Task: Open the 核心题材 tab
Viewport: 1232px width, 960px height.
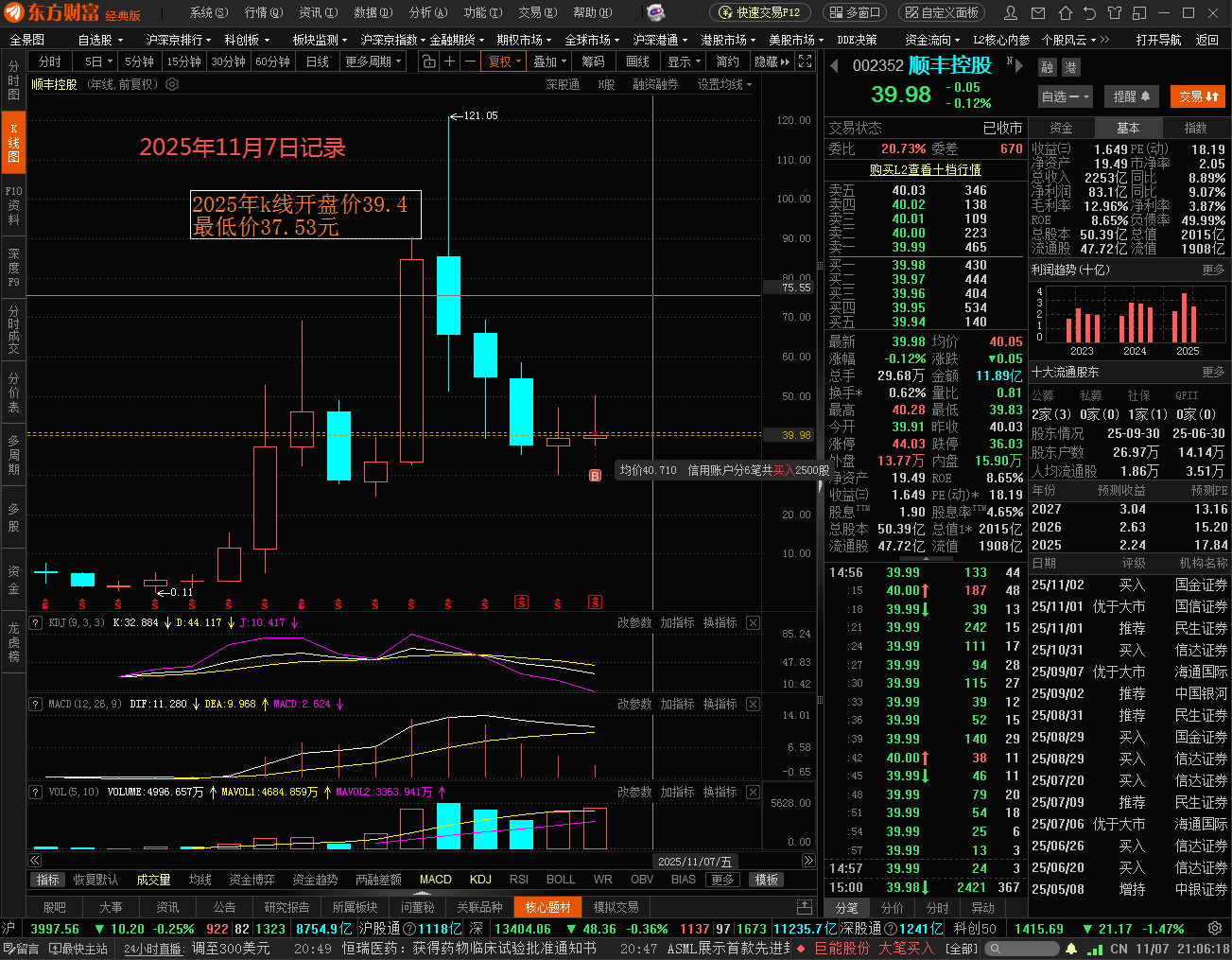Action: (x=548, y=907)
